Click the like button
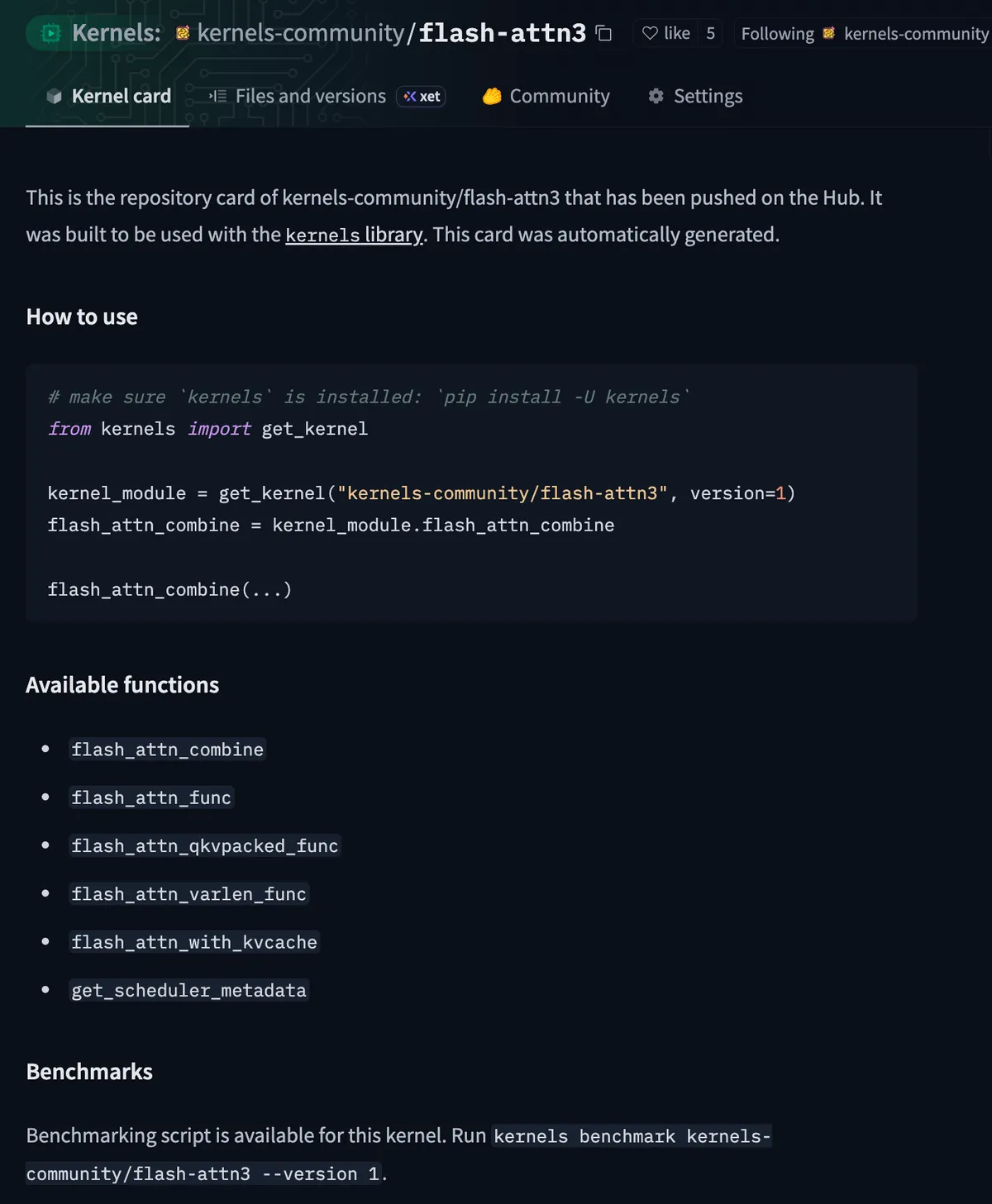Viewport: 992px width, 1204px height. click(666, 33)
